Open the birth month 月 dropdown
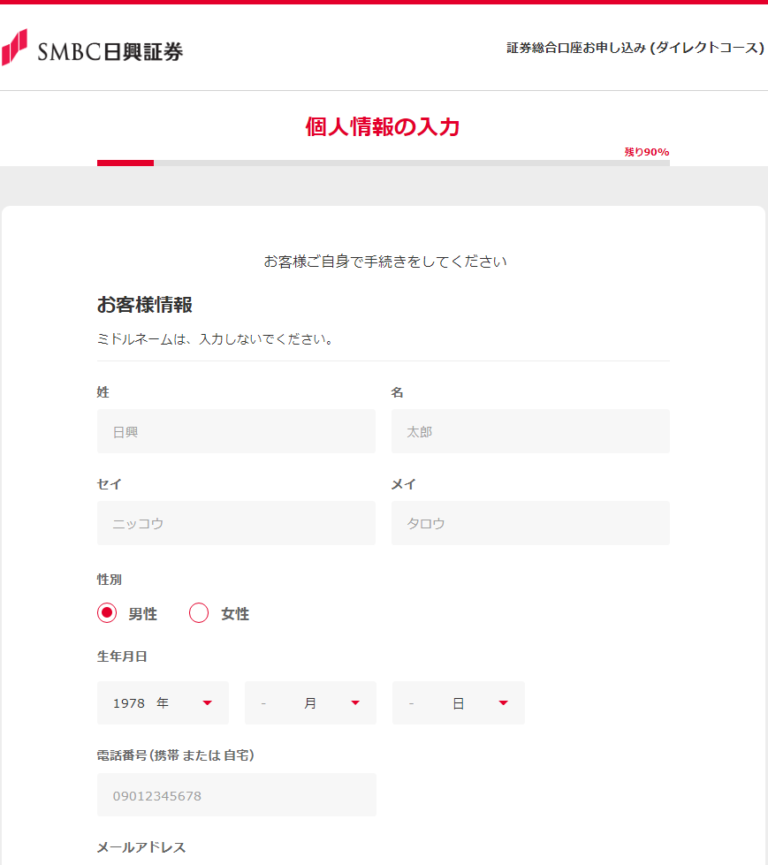The height and width of the screenshot is (865, 768). 310,703
